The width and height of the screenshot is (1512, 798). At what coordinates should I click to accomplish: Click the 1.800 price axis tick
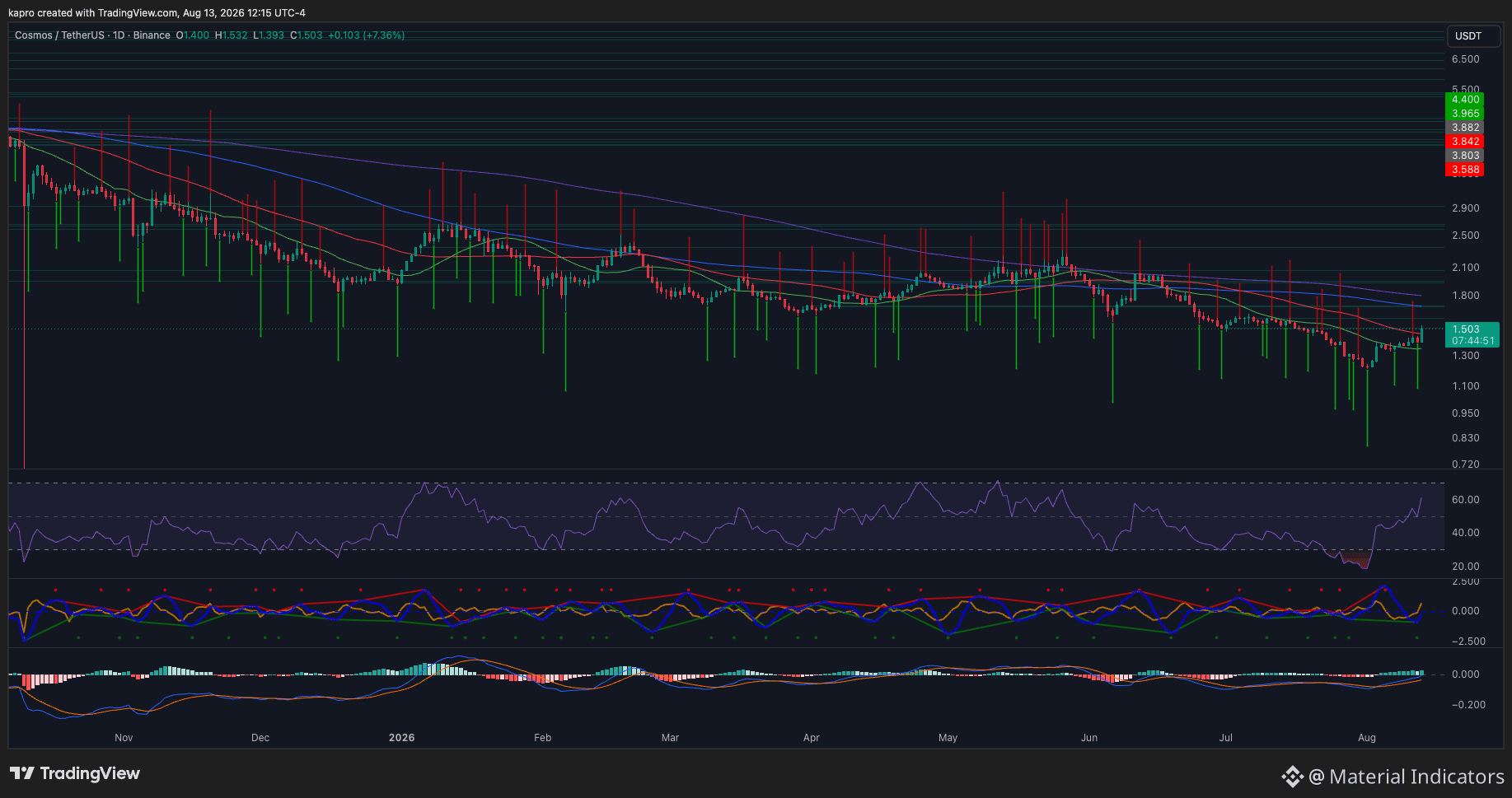(x=1465, y=296)
